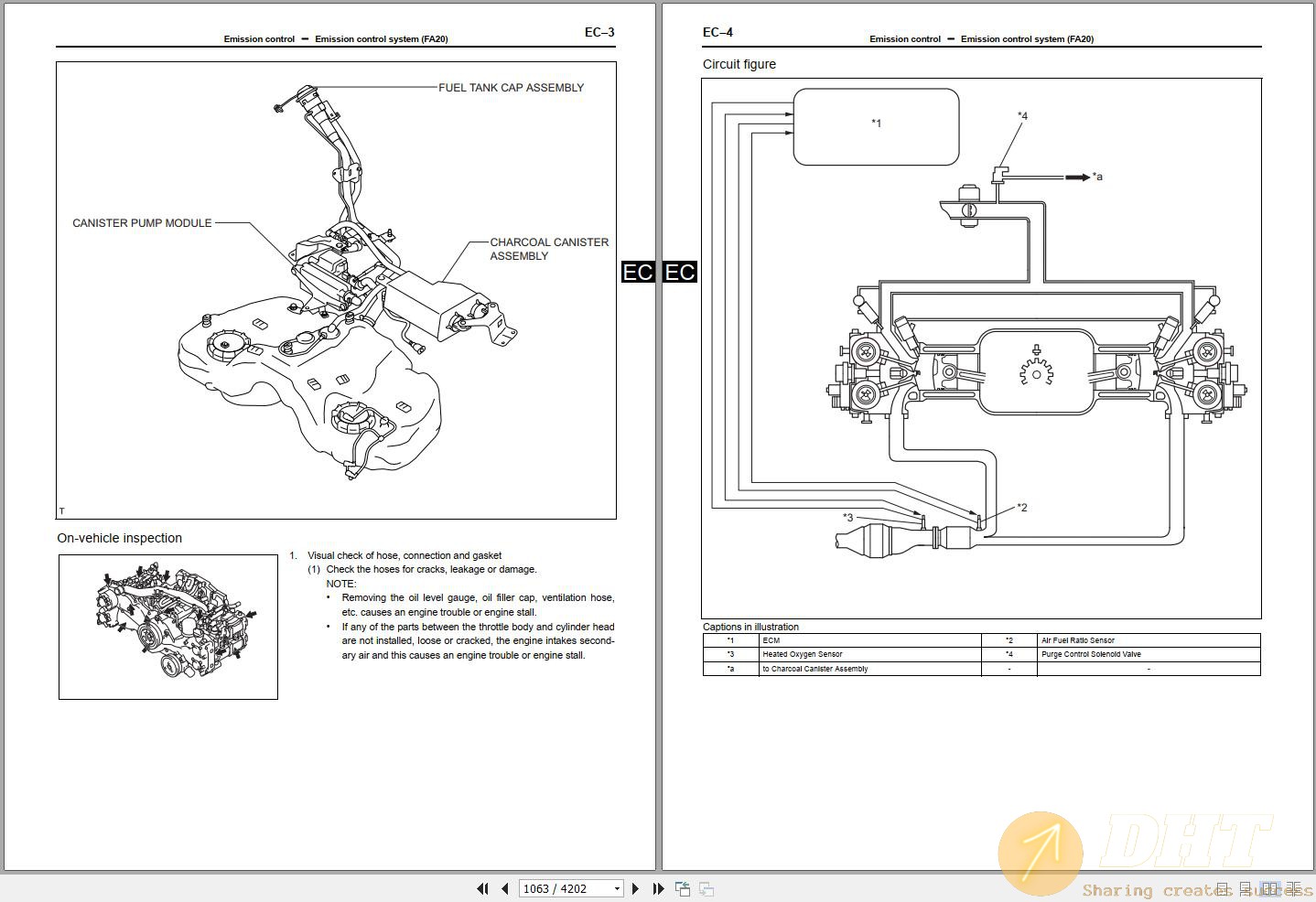Click the "FUEL TANK CAP ASSEMBLY" label

[511, 88]
